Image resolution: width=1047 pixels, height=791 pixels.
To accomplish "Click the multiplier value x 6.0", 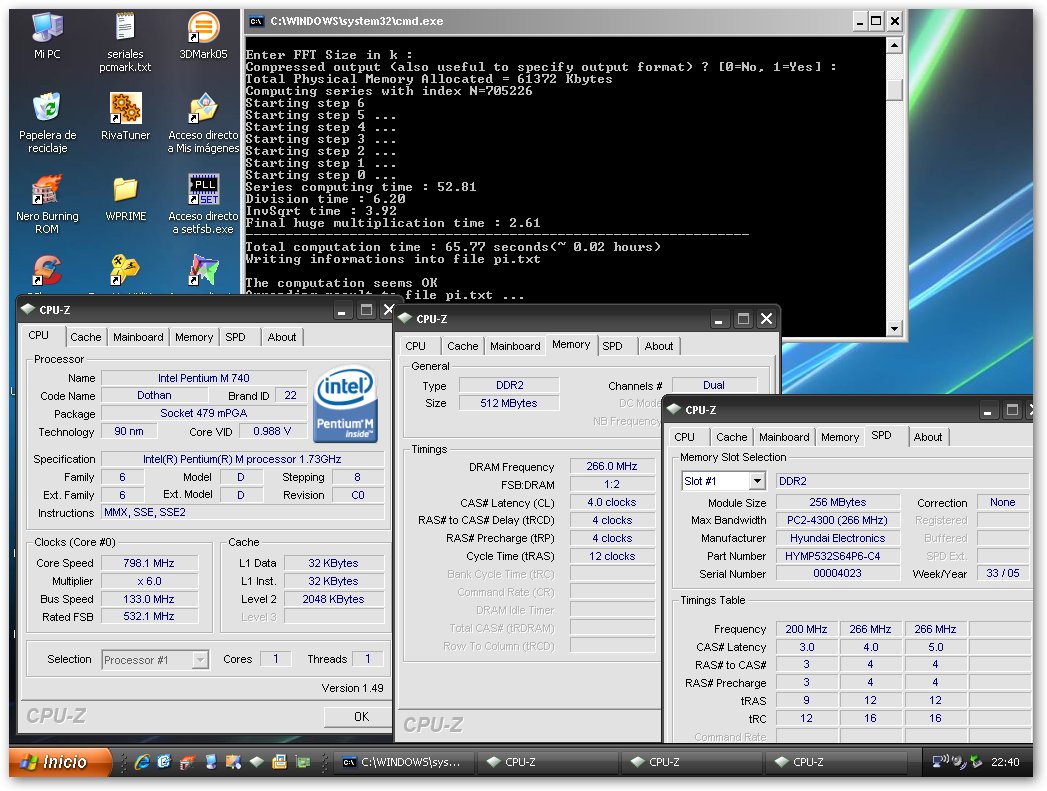I will tap(149, 581).
